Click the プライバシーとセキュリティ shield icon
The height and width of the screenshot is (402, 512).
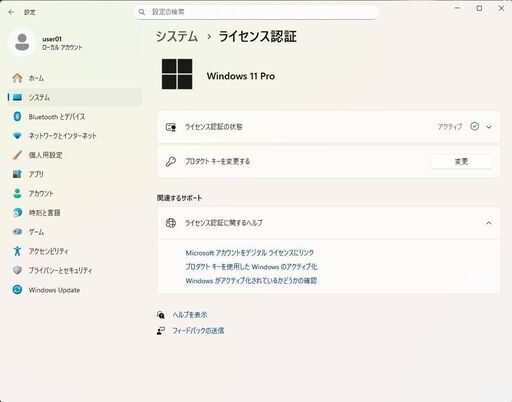click(17, 270)
